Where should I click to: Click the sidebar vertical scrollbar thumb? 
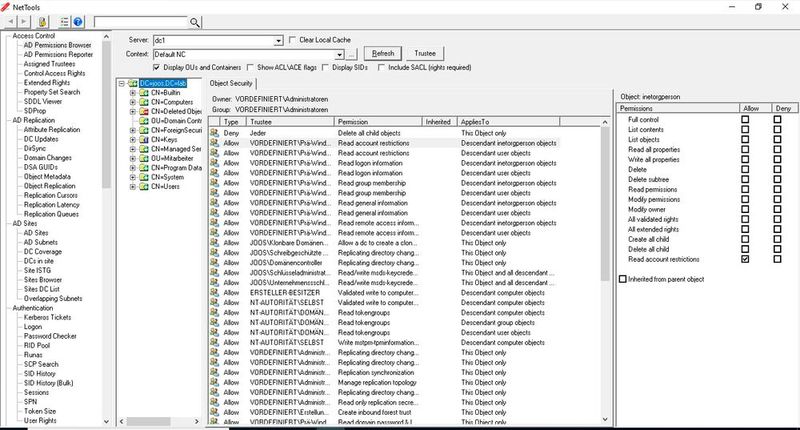click(x=106, y=115)
